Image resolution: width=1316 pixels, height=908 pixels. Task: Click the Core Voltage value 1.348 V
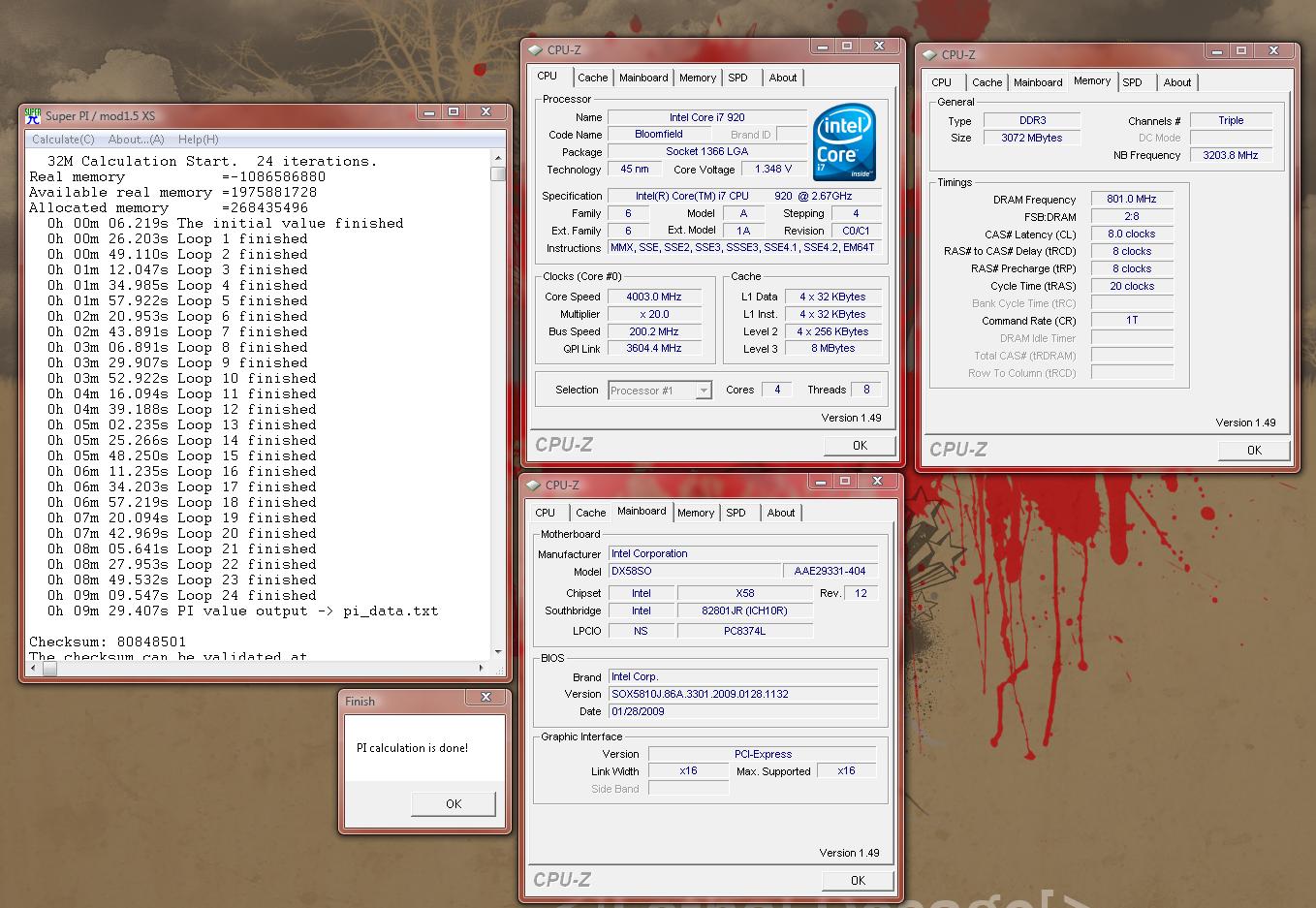click(773, 169)
